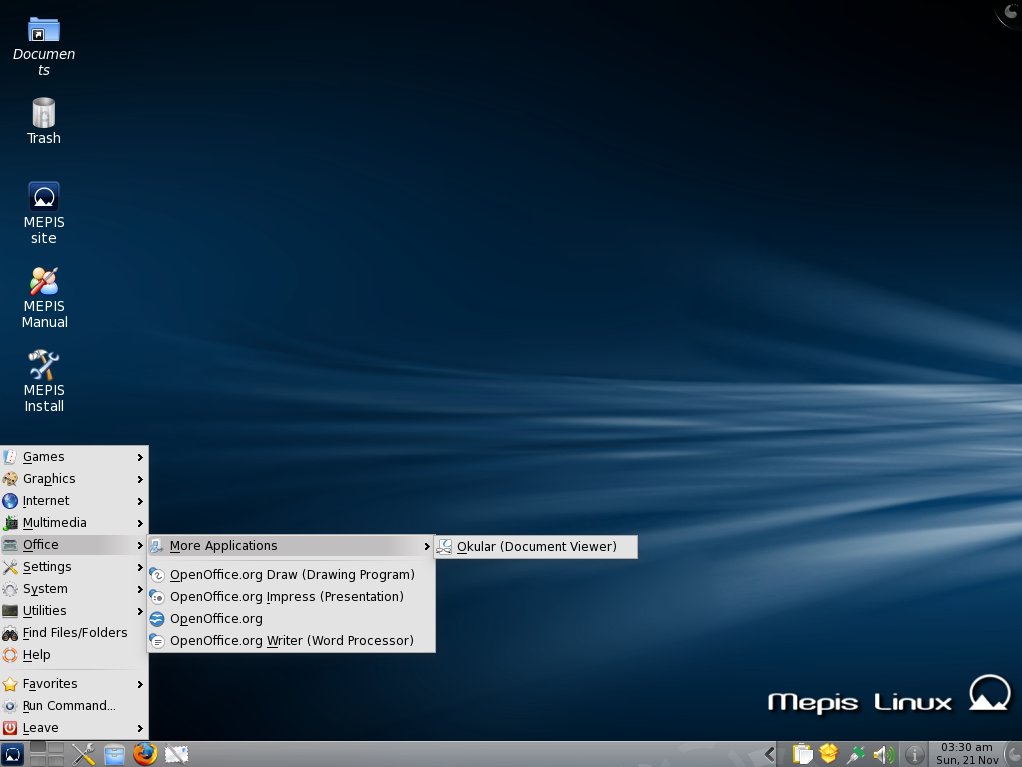Open the network plug tray icon
Image resolution: width=1022 pixels, height=767 pixels.
coord(855,755)
